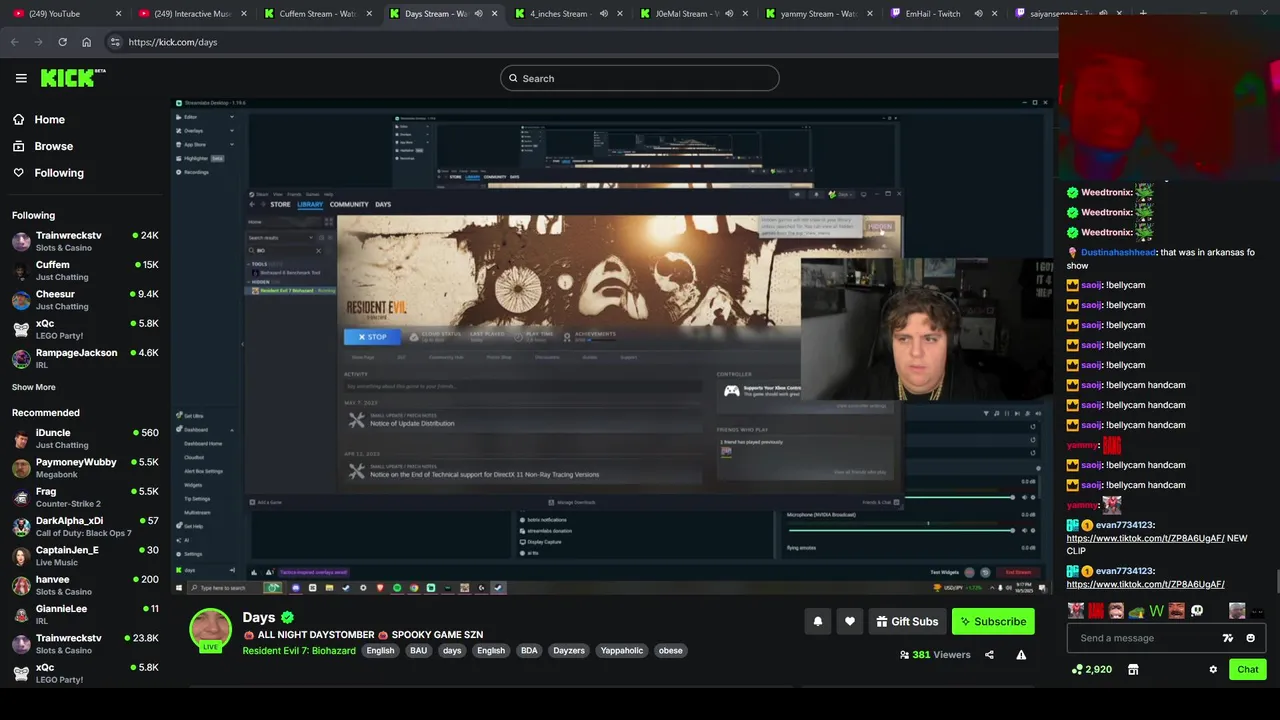Open iDuncle recommended channel
This screenshot has height=720, width=1280.
click(85, 438)
